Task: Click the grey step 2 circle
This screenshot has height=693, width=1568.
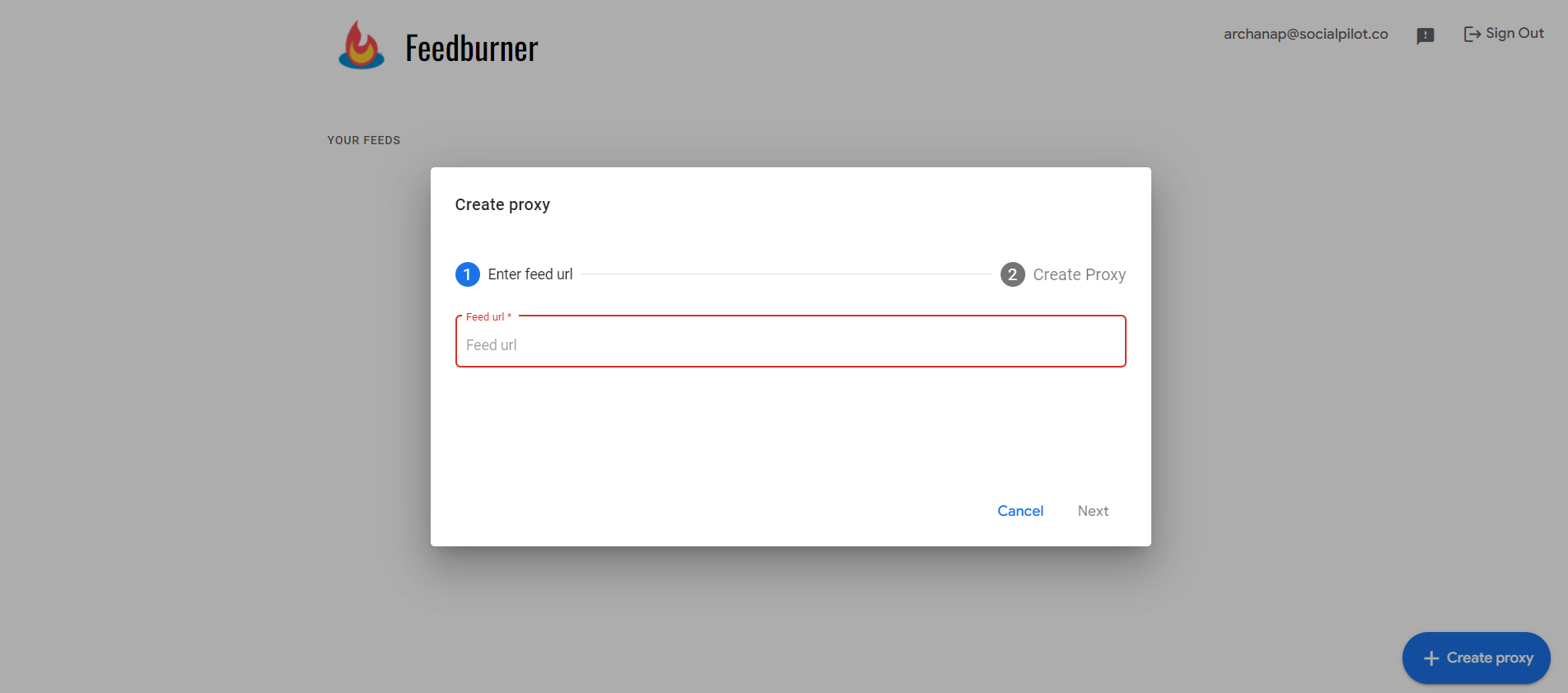Action: (1012, 274)
